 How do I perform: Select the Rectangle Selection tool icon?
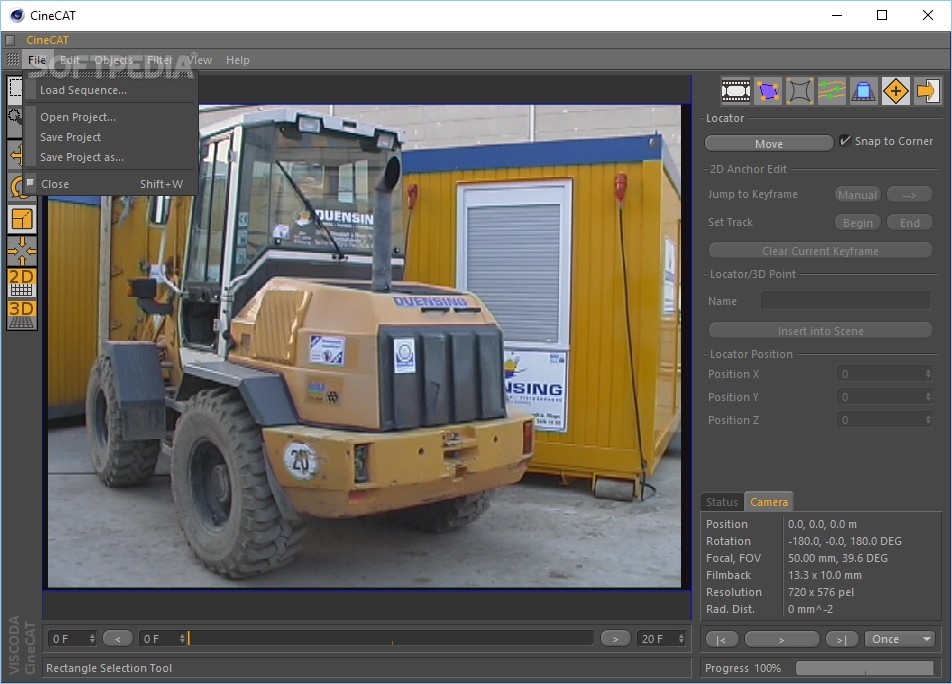pos(15,90)
